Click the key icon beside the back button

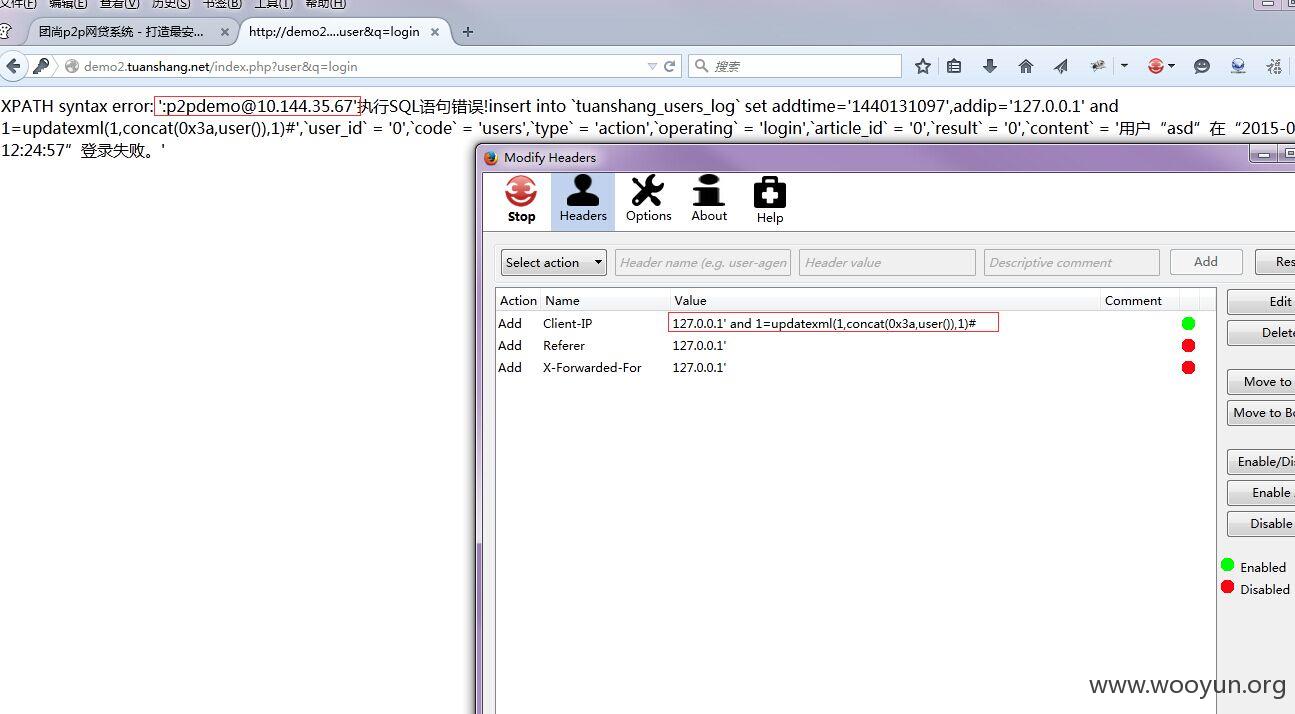(x=41, y=66)
